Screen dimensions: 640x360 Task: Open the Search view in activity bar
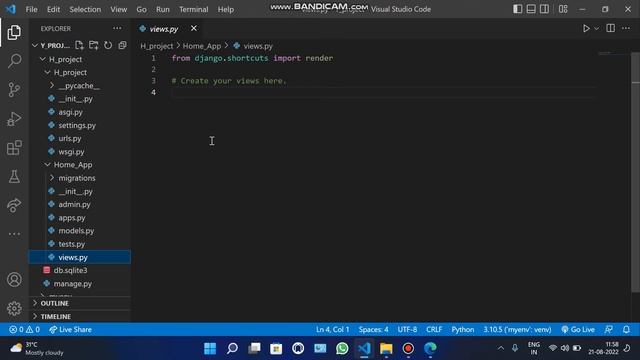click(14, 61)
